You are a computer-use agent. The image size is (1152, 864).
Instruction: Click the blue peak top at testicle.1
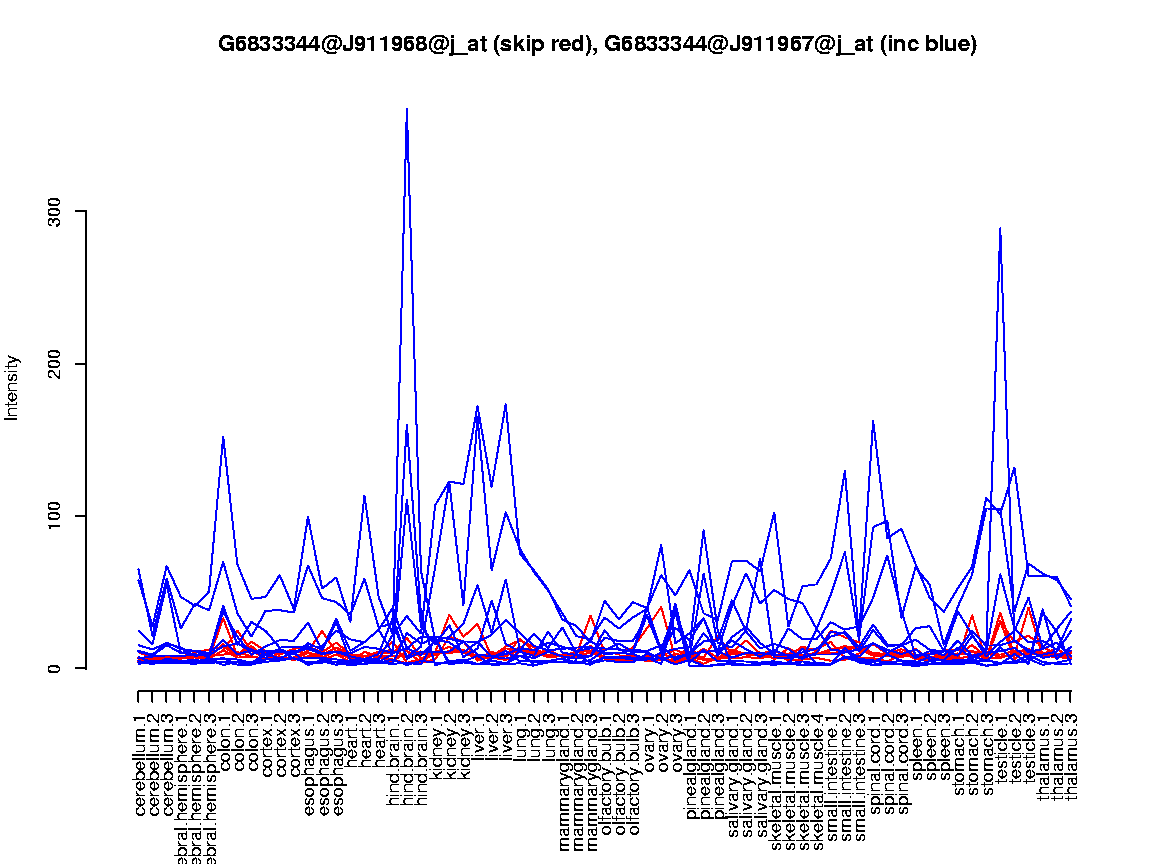coord(1000,228)
